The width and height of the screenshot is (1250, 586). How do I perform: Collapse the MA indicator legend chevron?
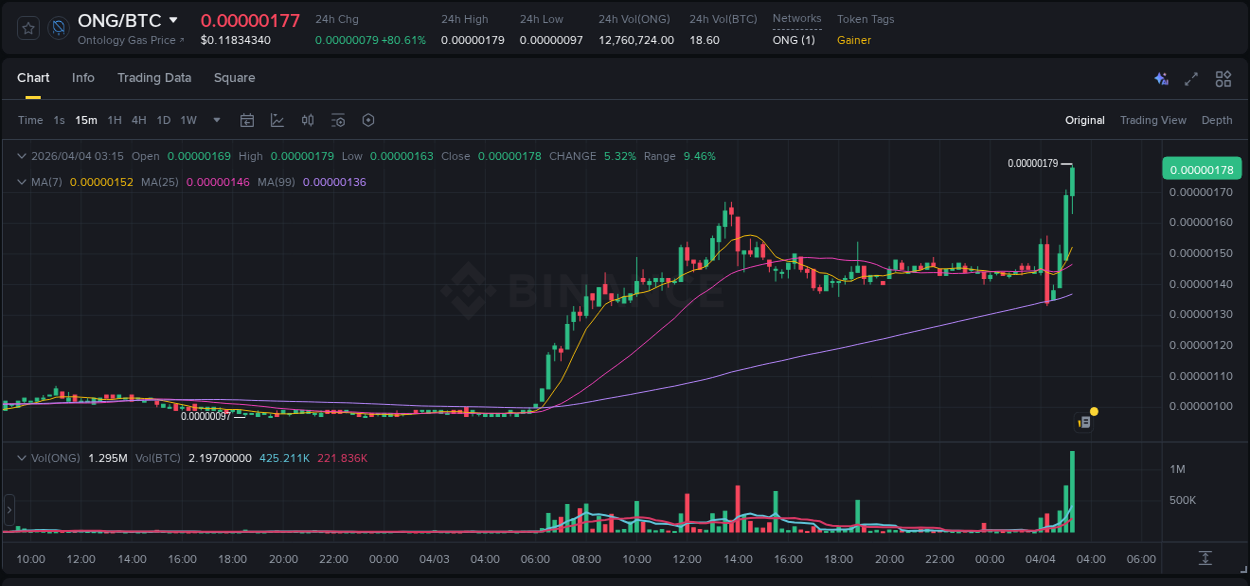(21, 182)
